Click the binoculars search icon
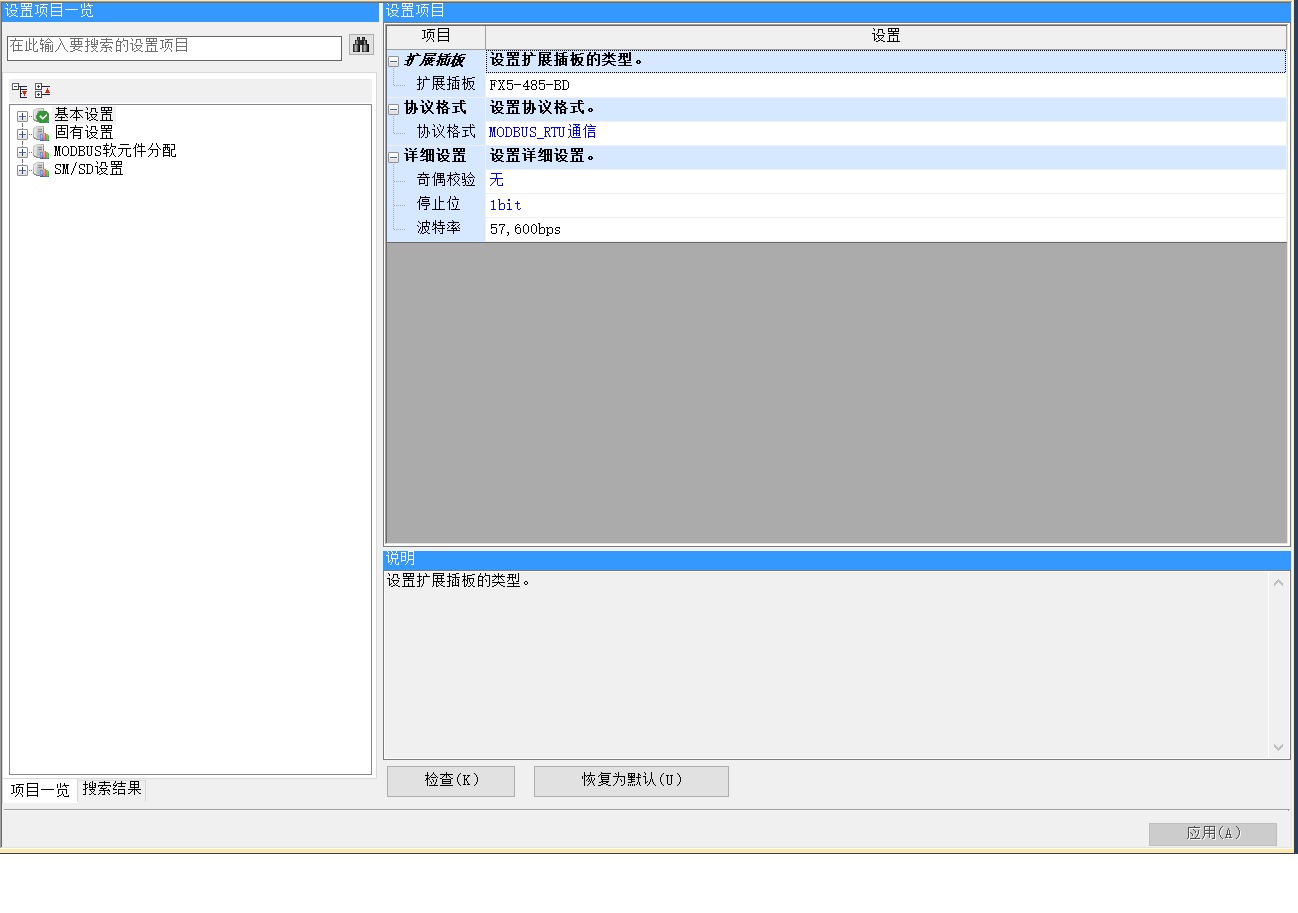Screen dimensions: 1298x913 pyautogui.click(x=361, y=46)
